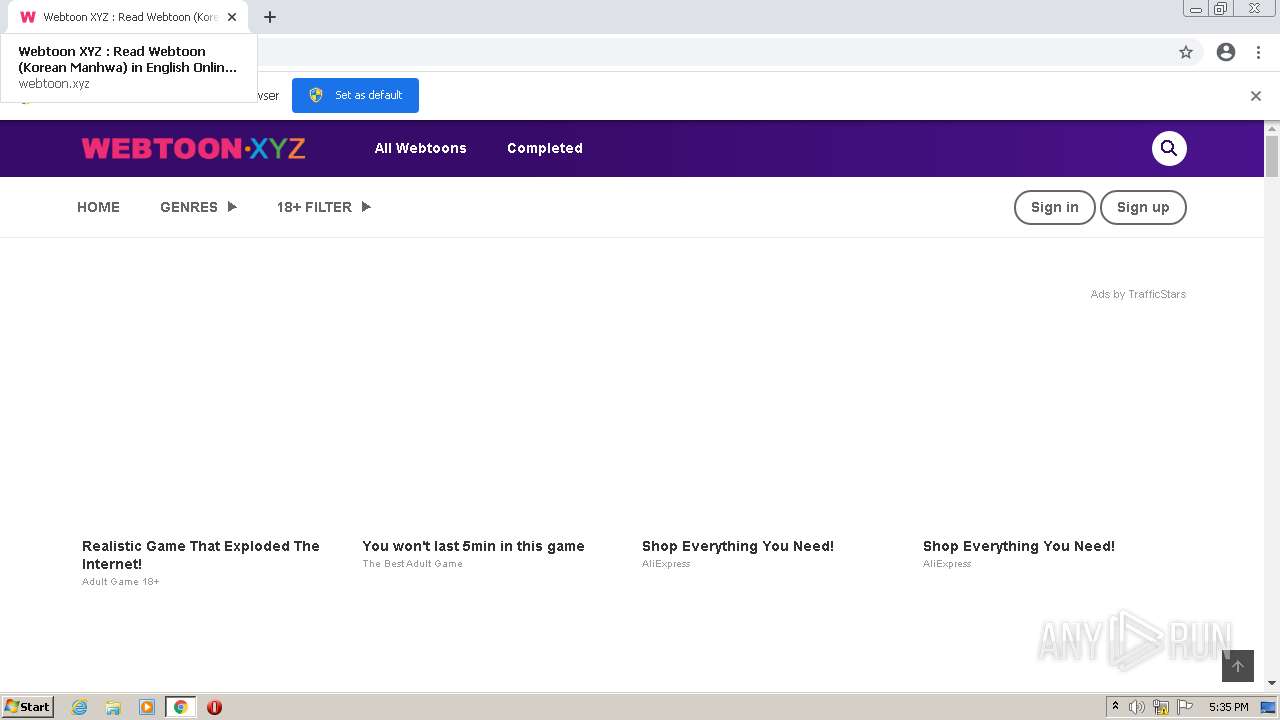Go to All Webtoons

pos(420,148)
